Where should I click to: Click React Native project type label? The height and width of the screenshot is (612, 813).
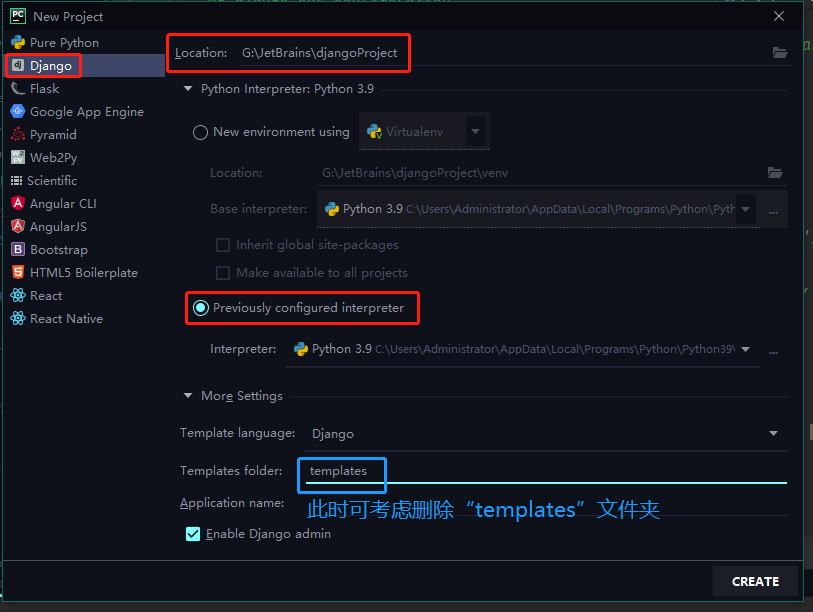point(66,318)
